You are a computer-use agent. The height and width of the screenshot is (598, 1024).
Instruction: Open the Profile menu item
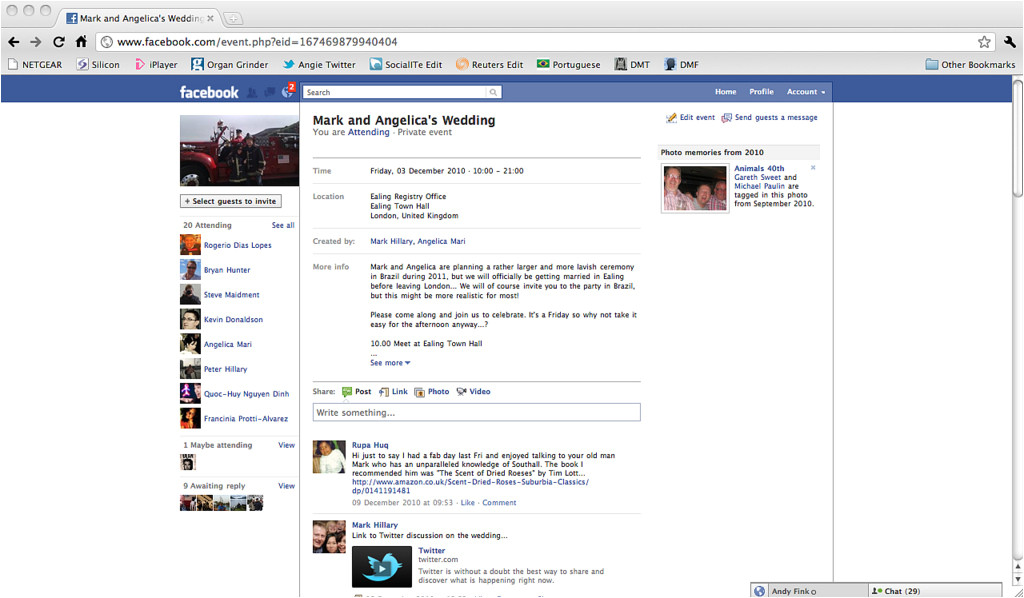point(761,92)
